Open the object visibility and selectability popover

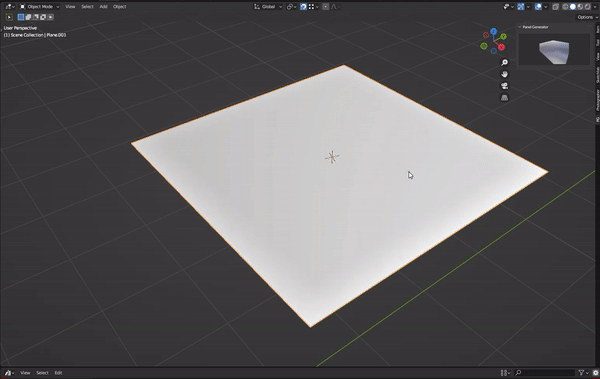click(509, 7)
